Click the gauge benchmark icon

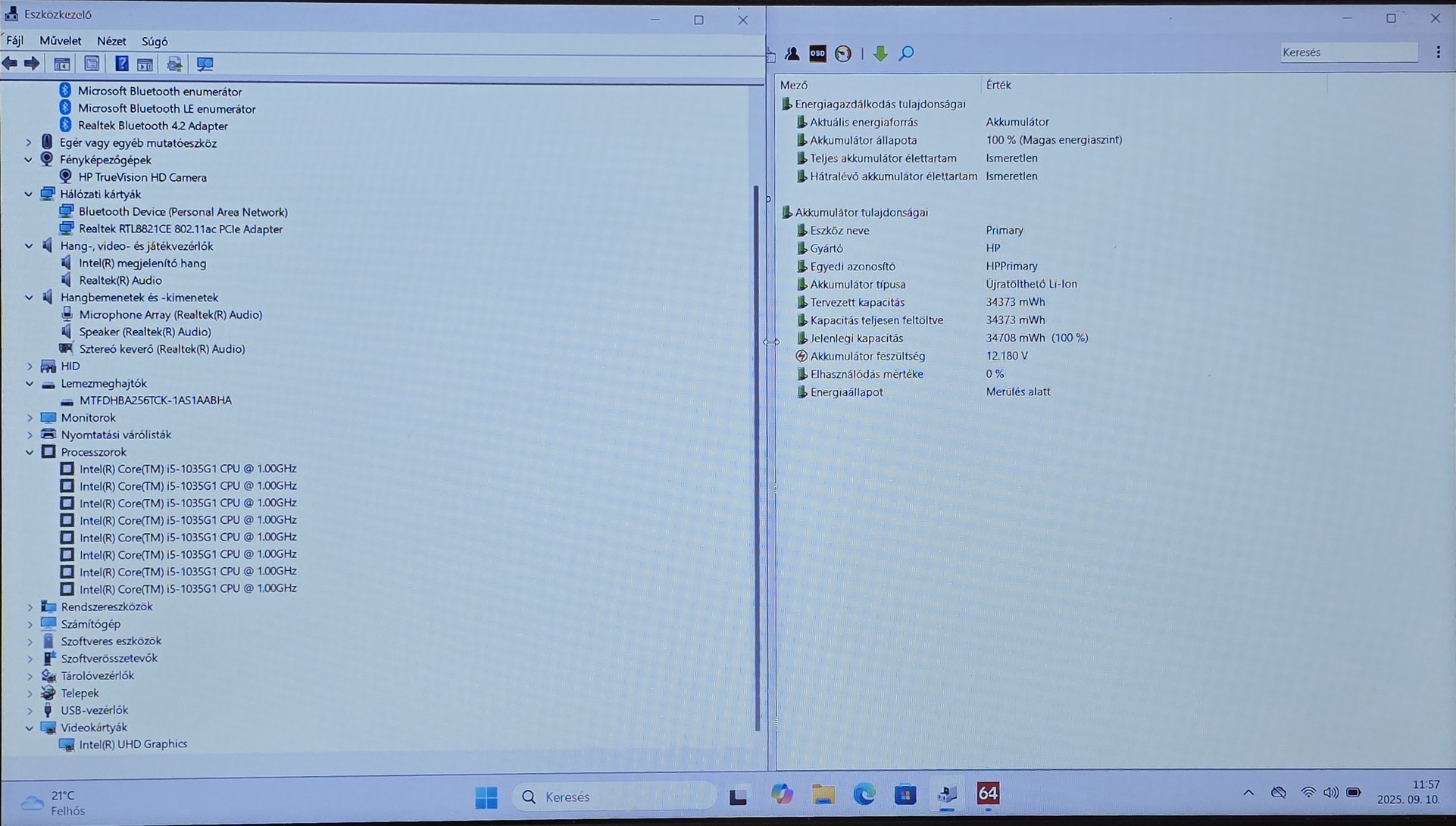843,53
